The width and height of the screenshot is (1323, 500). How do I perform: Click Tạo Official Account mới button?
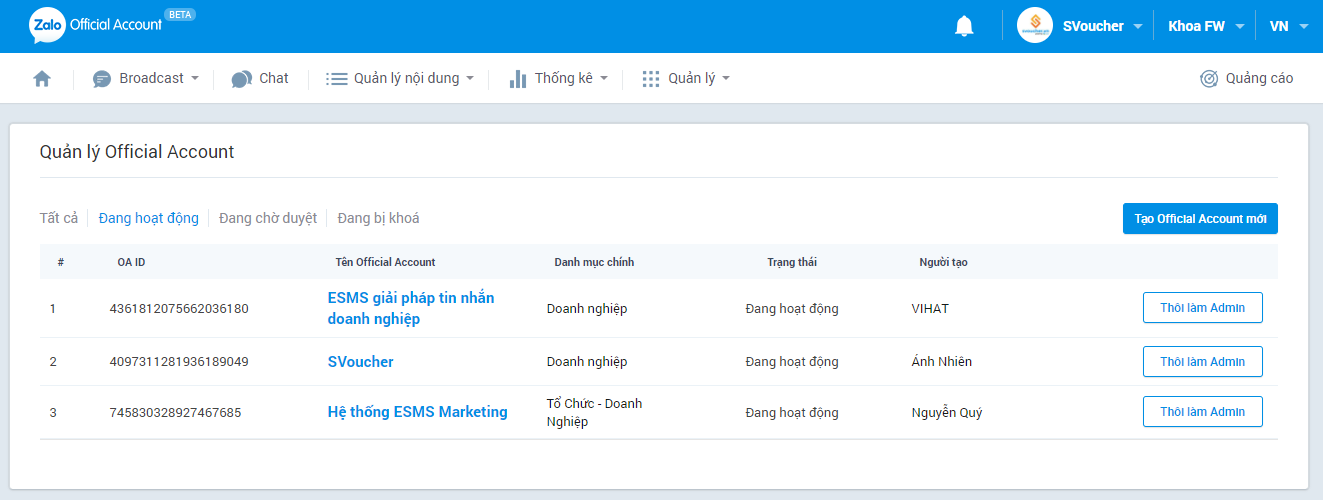pyautogui.click(x=1200, y=219)
